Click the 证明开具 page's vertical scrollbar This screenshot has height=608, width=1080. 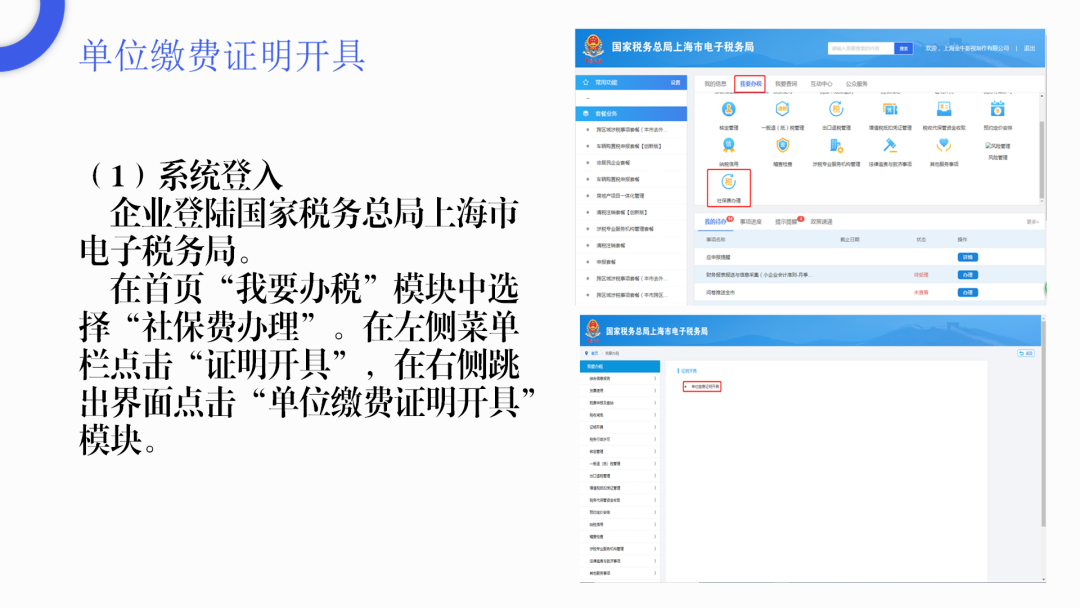pyautogui.click(x=1043, y=449)
